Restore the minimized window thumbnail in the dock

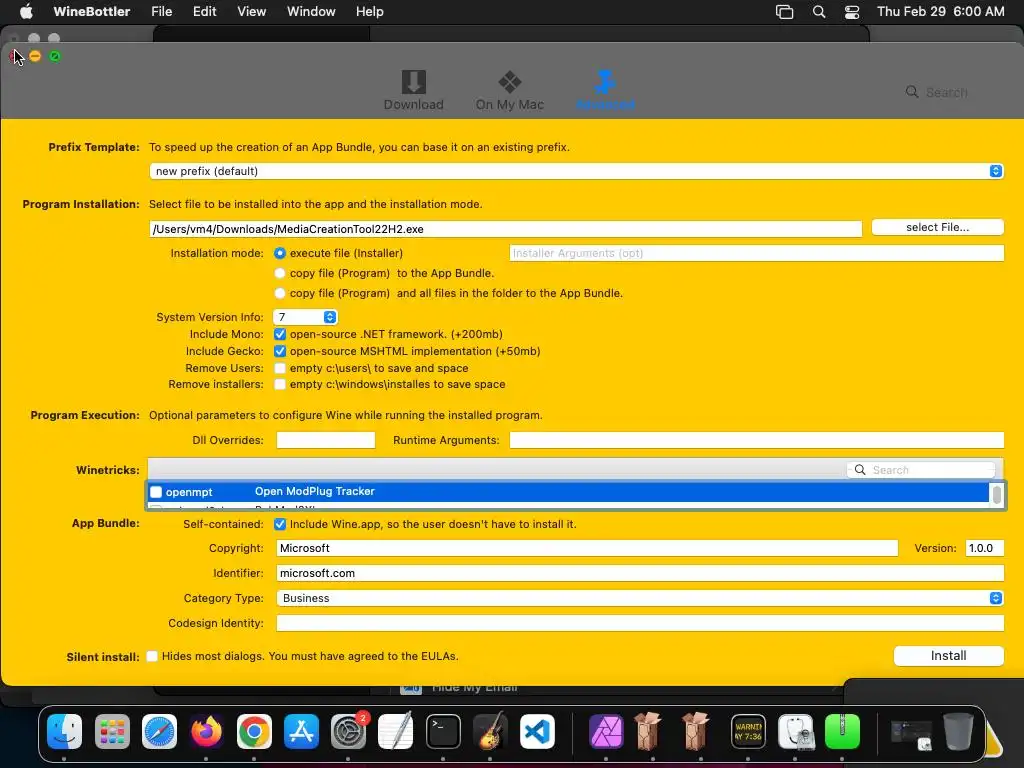pos(911,734)
